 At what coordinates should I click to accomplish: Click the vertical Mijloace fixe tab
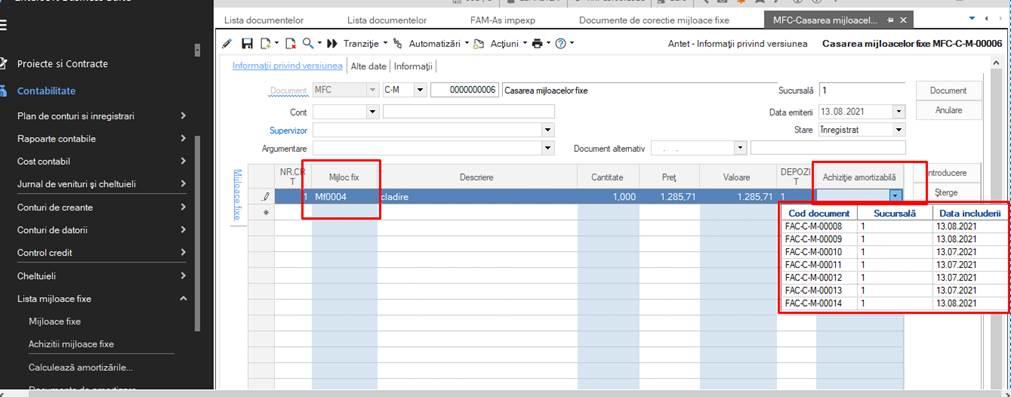236,195
